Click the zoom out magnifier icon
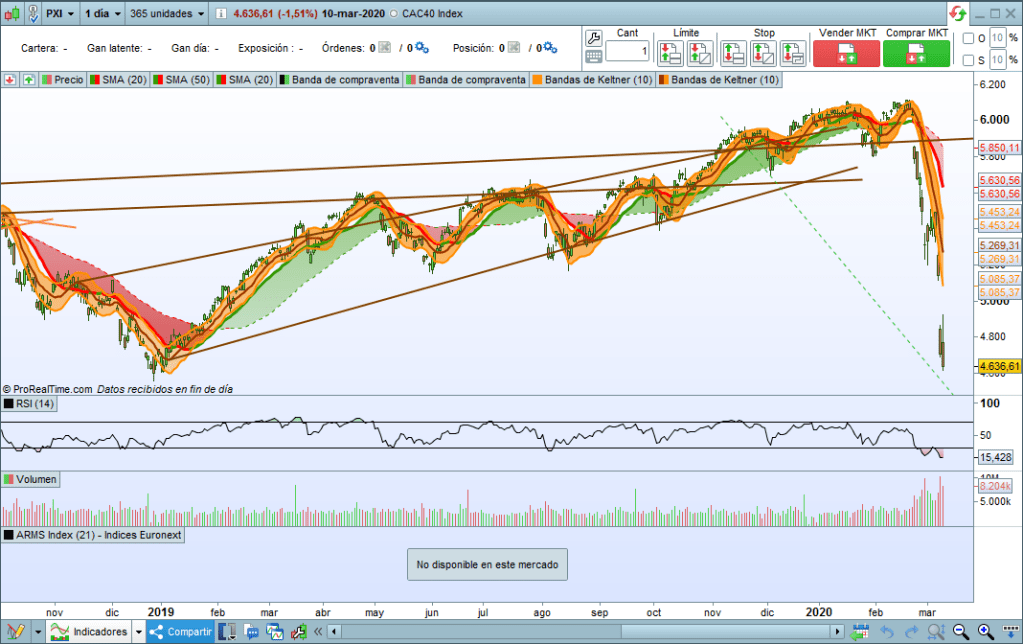 pyautogui.click(x=960, y=632)
